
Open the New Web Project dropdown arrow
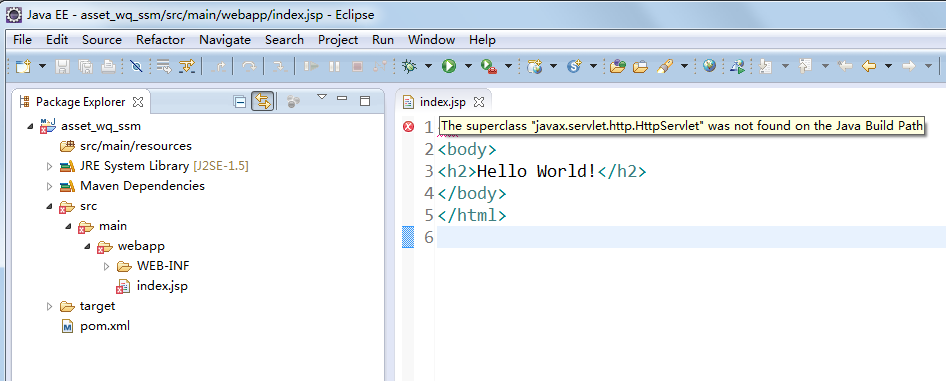point(553,66)
